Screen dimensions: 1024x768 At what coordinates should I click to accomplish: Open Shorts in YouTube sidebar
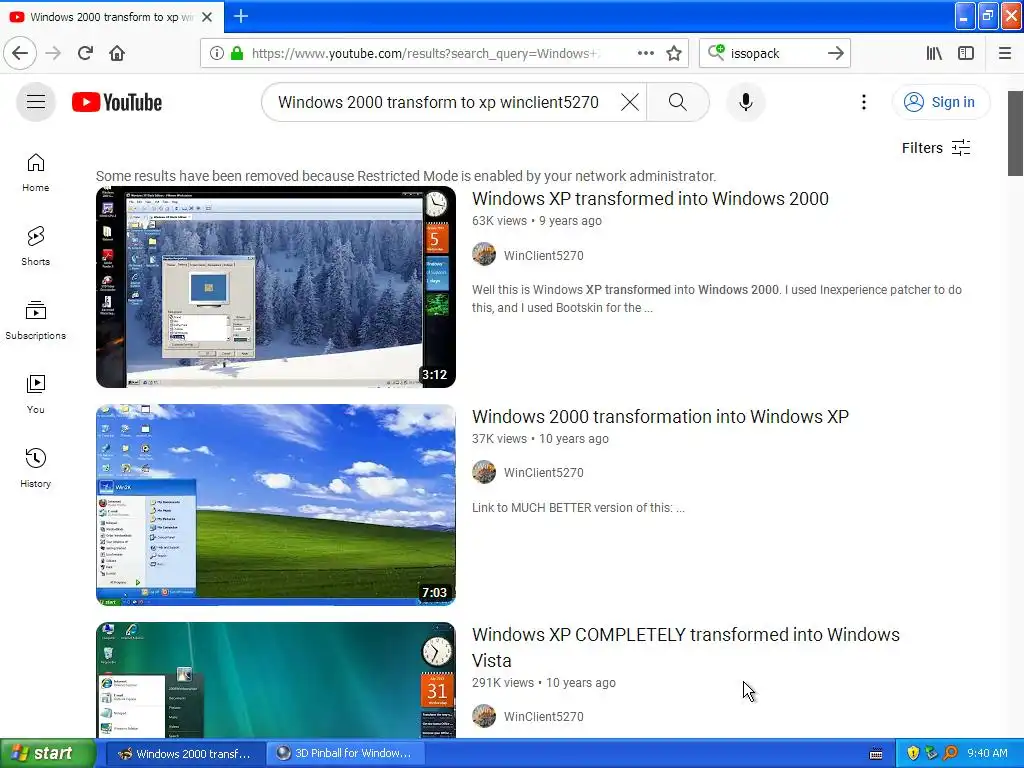pyautogui.click(x=36, y=246)
